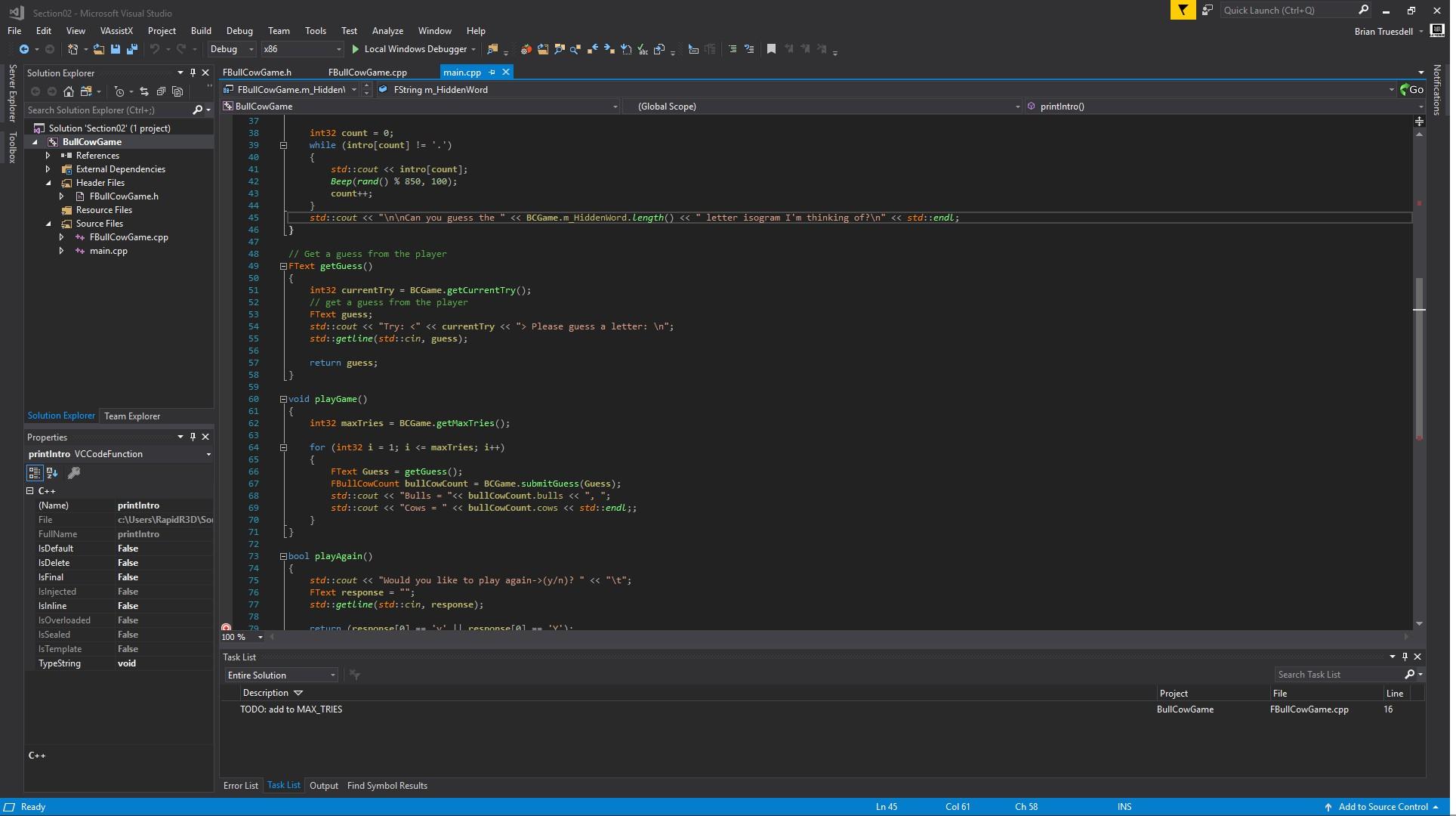The height and width of the screenshot is (816, 1456).
Task: Click the VAssistX Go button
Action: [1412, 89]
